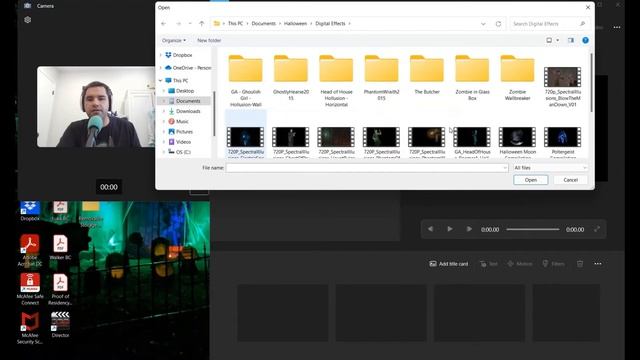Image resolution: width=640 pixels, height=360 pixels.
Task: Expand editor preview to full screen
Action: 597,229
